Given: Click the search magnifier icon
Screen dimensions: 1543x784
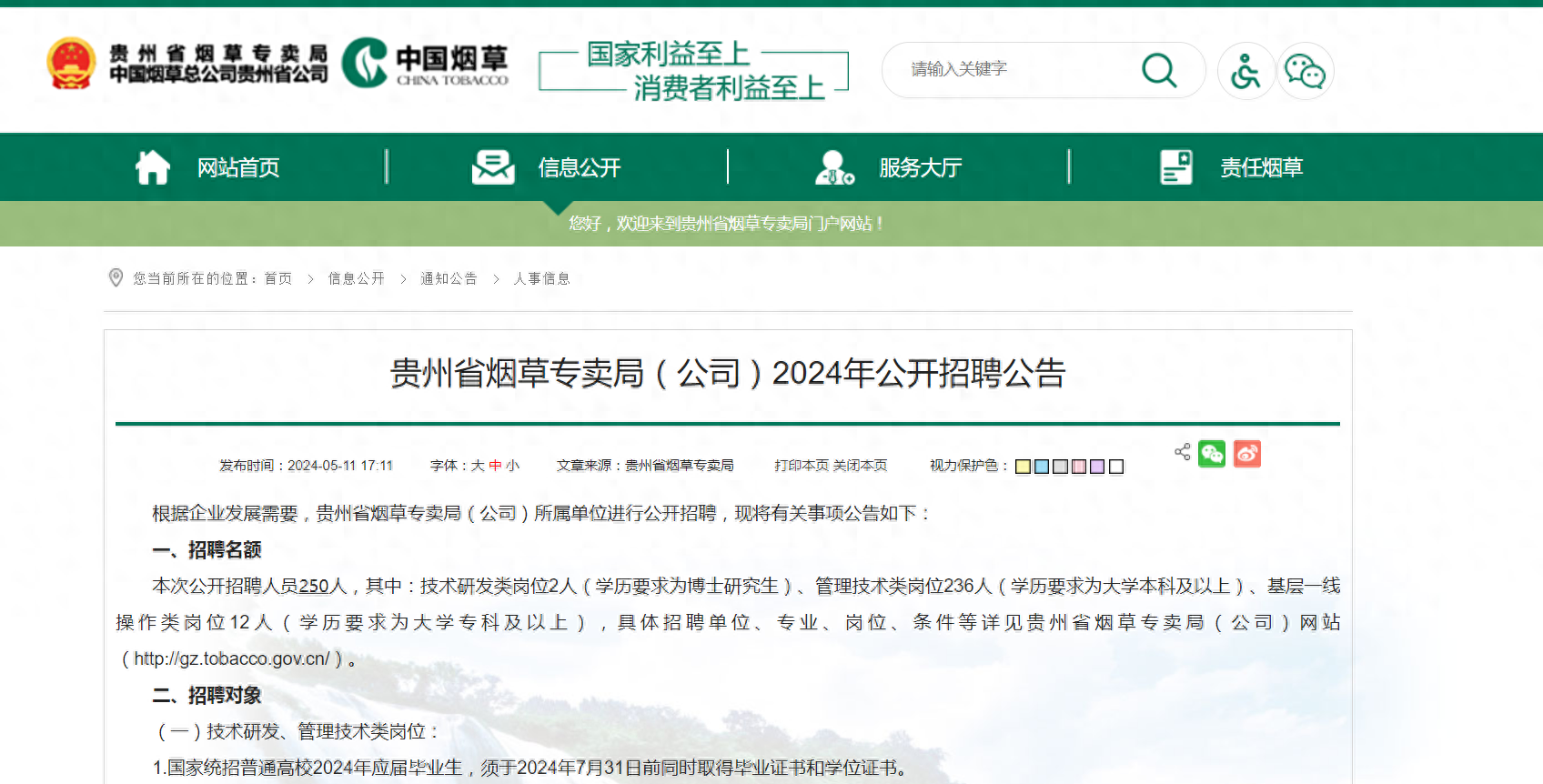Looking at the screenshot, I should 1159,70.
